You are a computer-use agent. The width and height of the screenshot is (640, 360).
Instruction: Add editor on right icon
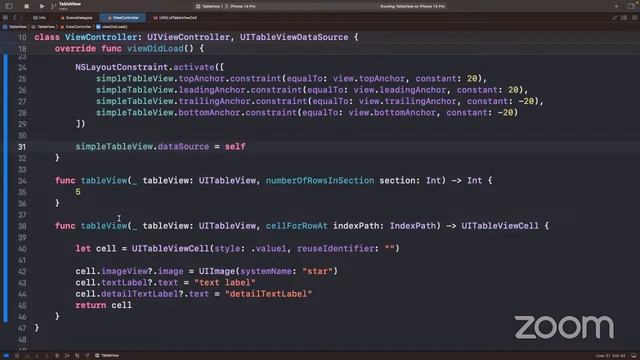click(x=634, y=18)
